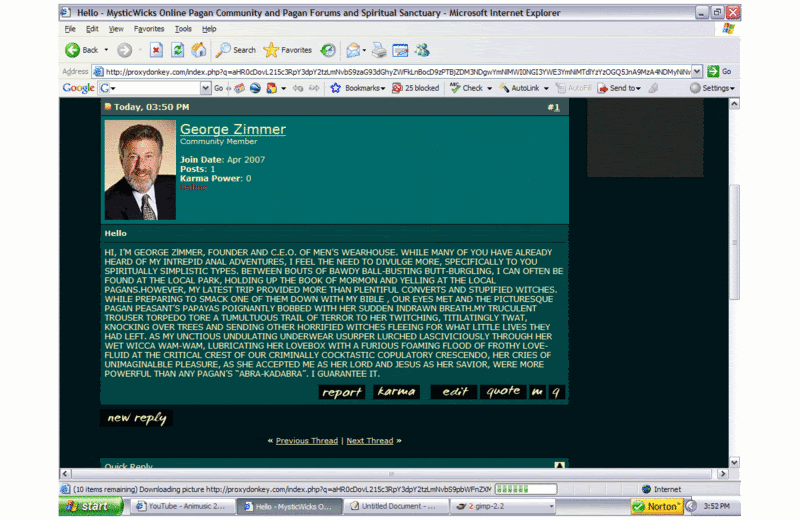Click the 25 blocked popup blocker
800x520 pixels.
[x=415, y=88]
